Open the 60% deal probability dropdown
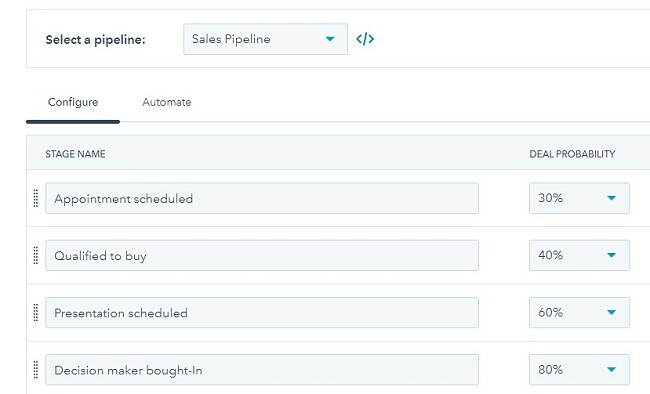This screenshot has width=650, height=394. click(x=579, y=313)
